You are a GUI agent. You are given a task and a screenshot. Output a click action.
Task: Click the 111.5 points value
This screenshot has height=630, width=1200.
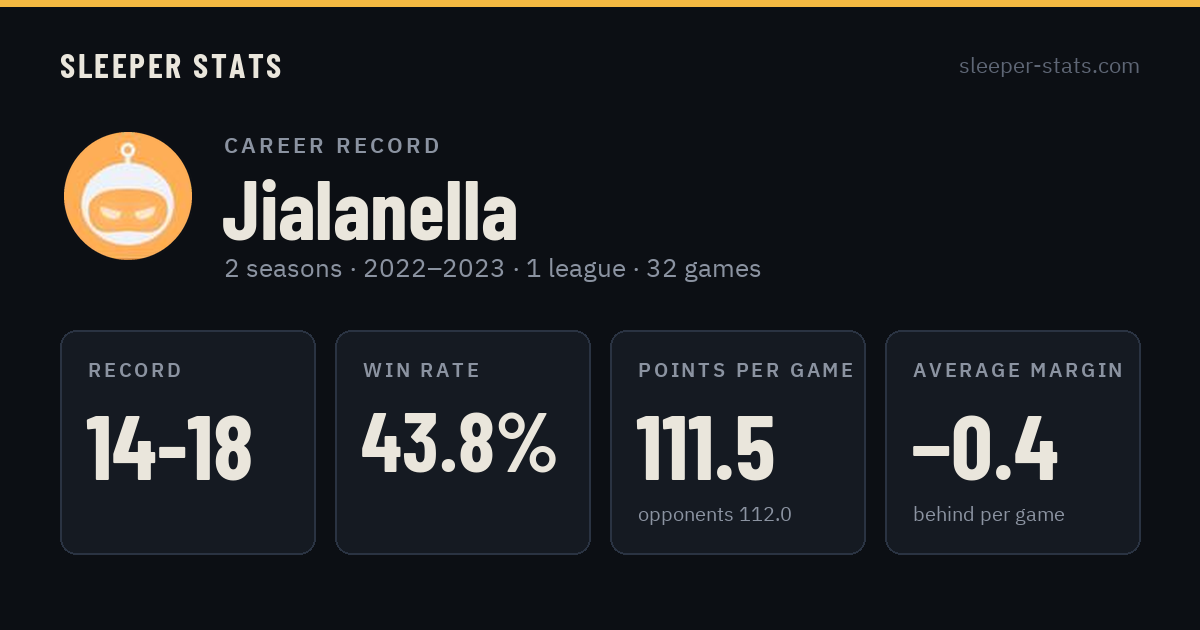tap(706, 448)
